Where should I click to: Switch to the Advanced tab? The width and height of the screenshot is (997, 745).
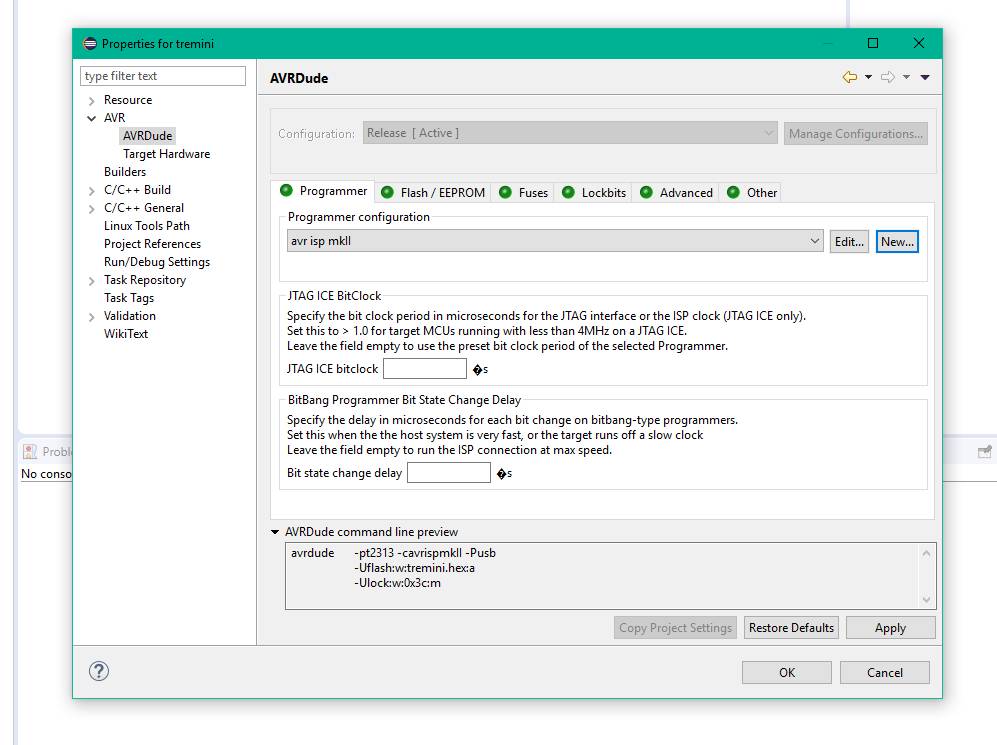pos(677,193)
